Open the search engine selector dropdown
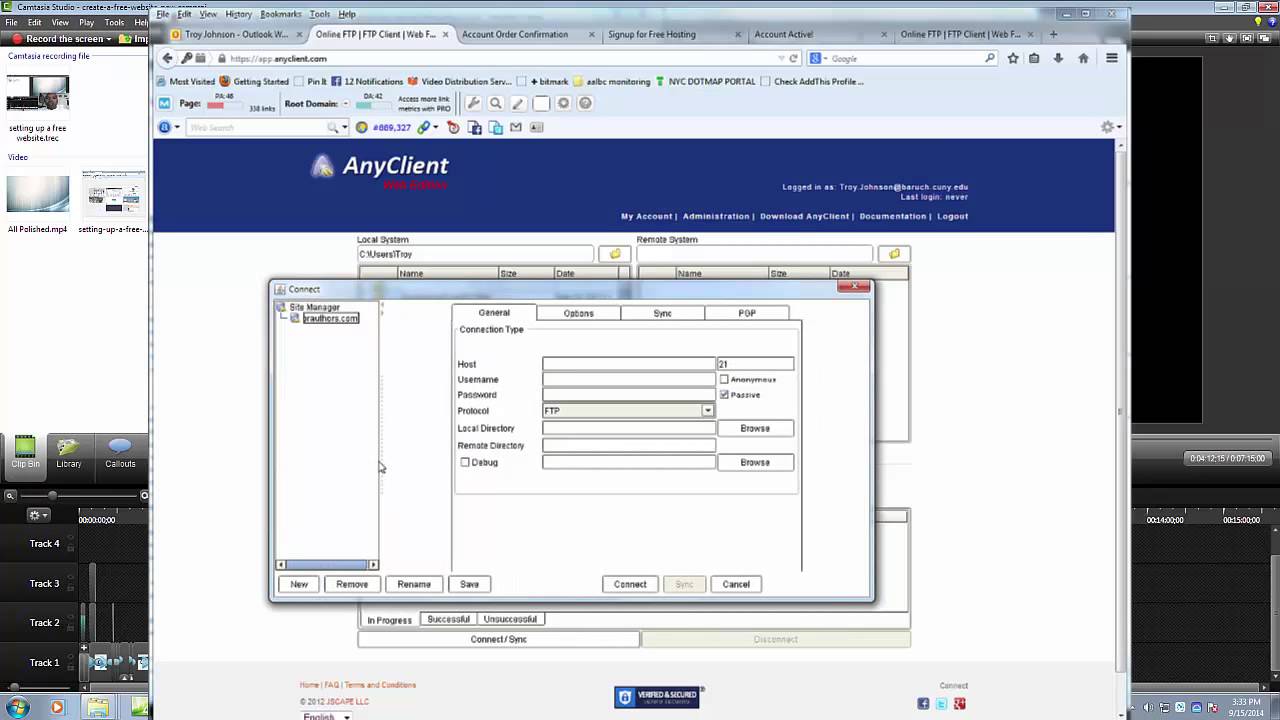The width and height of the screenshot is (1280, 720). coord(818,58)
